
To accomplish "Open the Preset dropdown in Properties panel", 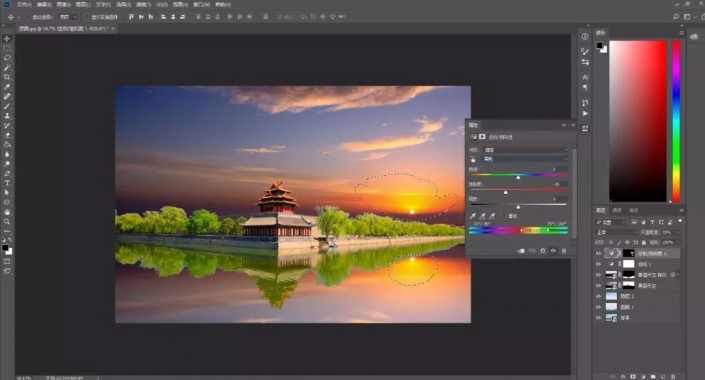I will pos(525,150).
